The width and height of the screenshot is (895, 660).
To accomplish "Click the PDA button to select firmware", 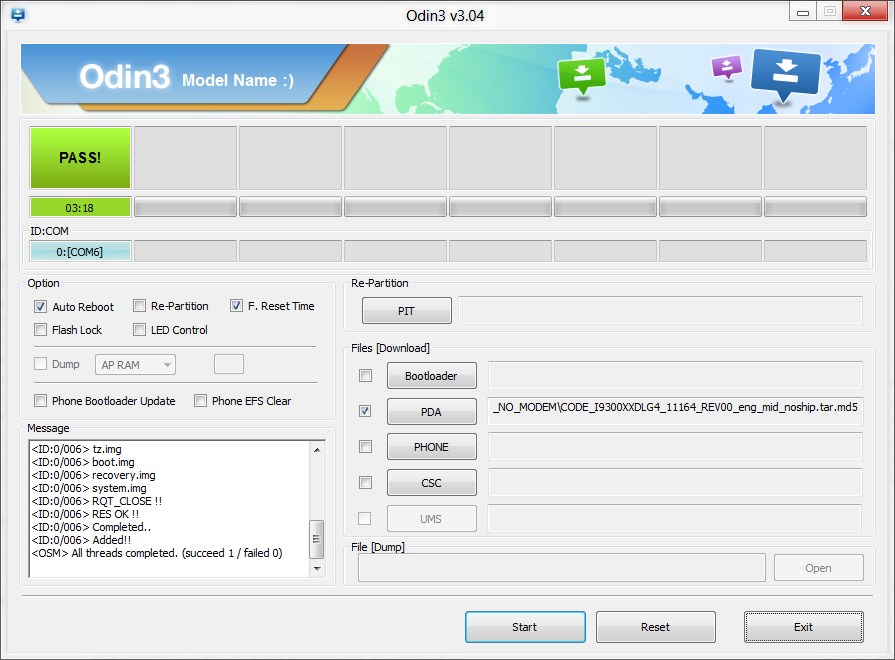I will tap(431, 411).
